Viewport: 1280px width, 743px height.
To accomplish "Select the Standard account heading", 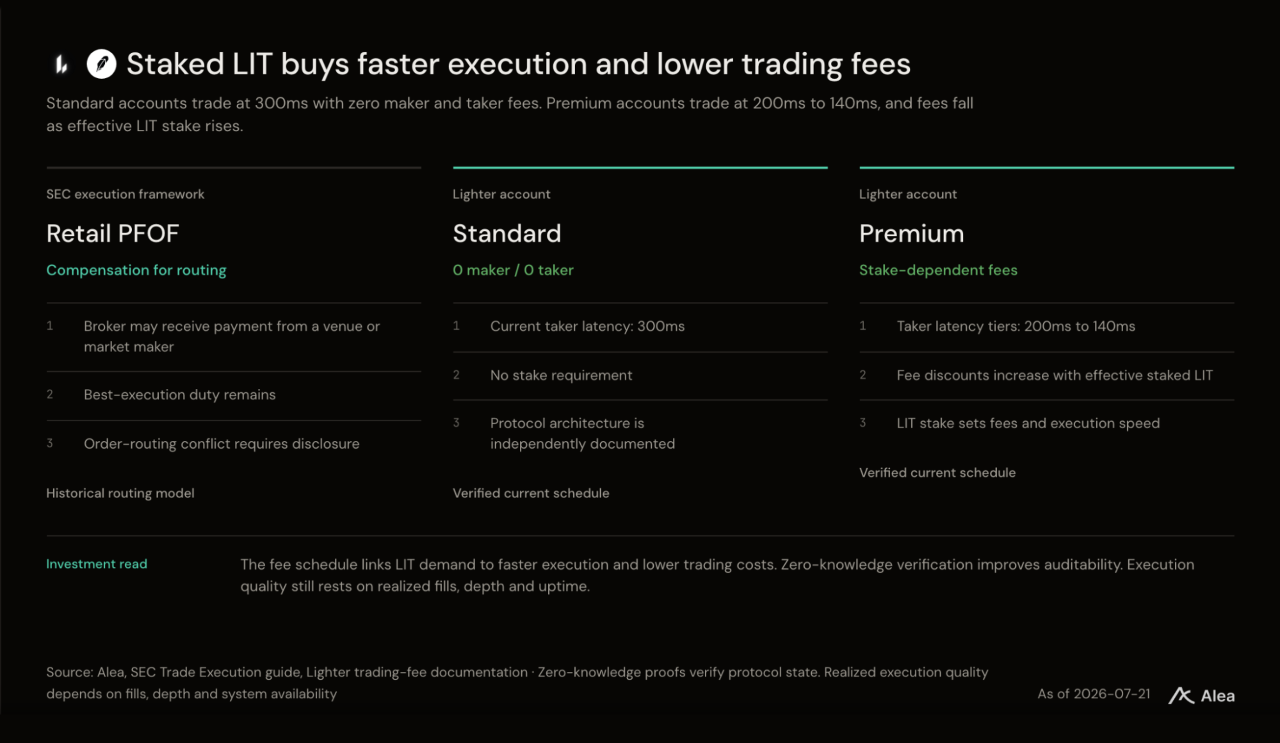I will pos(507,234).
